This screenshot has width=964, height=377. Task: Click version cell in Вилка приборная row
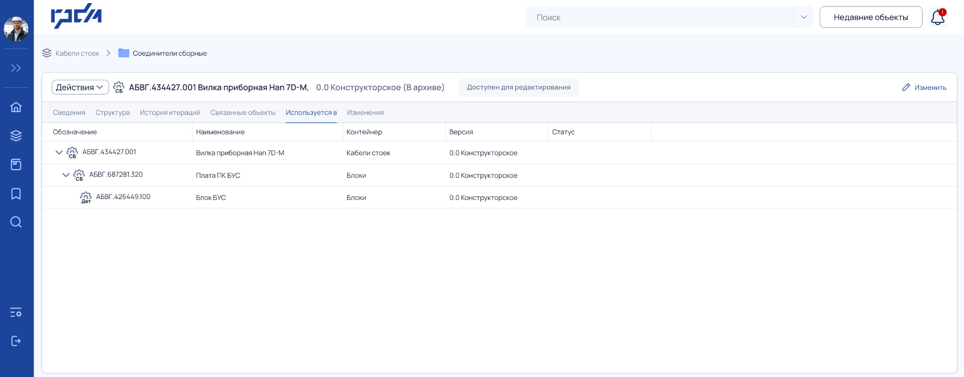coord(483,153)
